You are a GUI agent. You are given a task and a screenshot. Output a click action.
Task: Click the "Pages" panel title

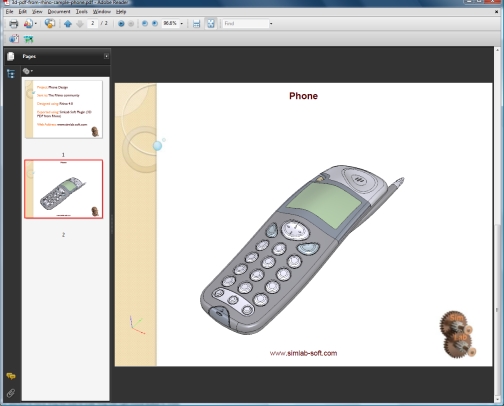(29, 56)
